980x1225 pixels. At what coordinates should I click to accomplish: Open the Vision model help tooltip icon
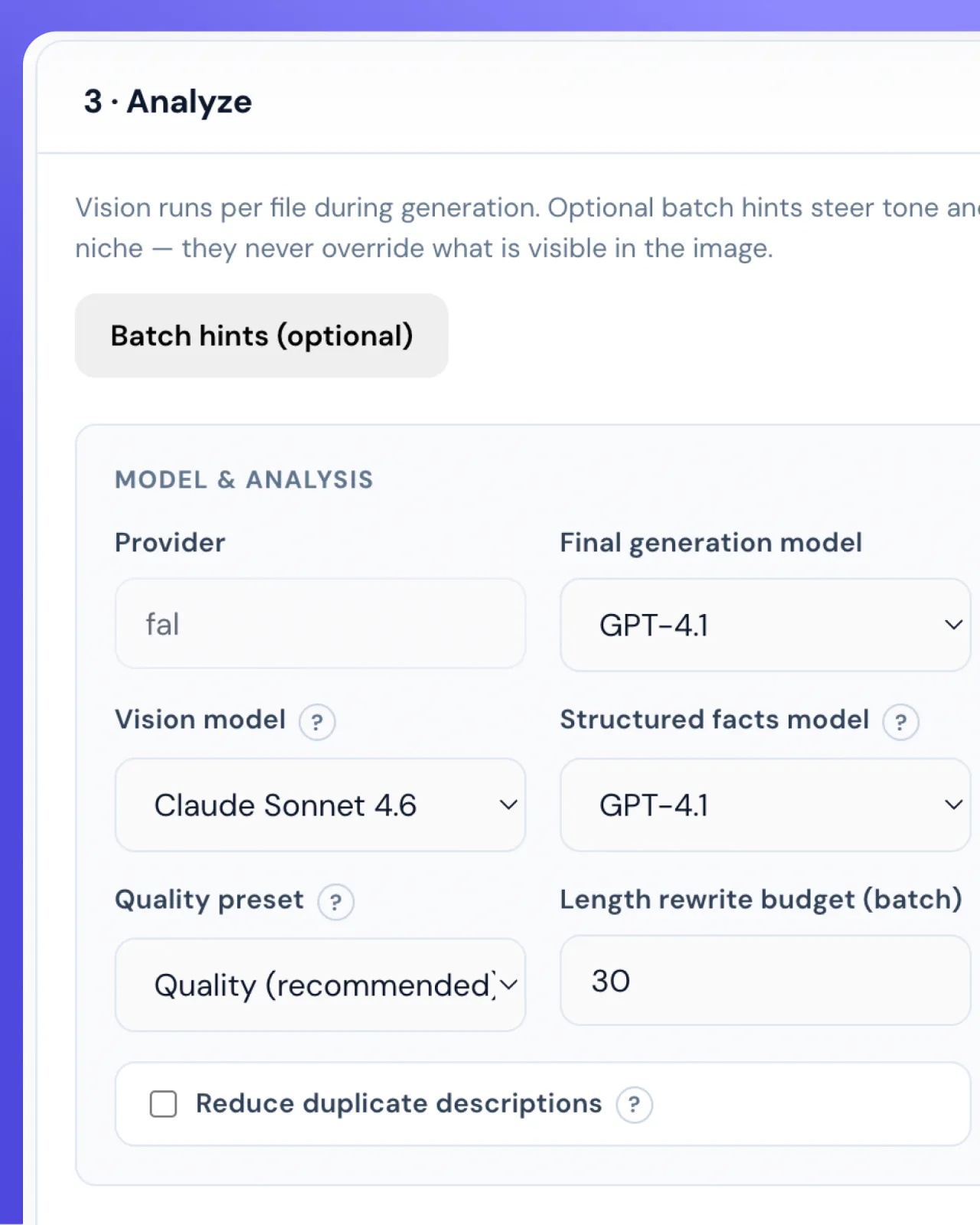tap(317, 721)
